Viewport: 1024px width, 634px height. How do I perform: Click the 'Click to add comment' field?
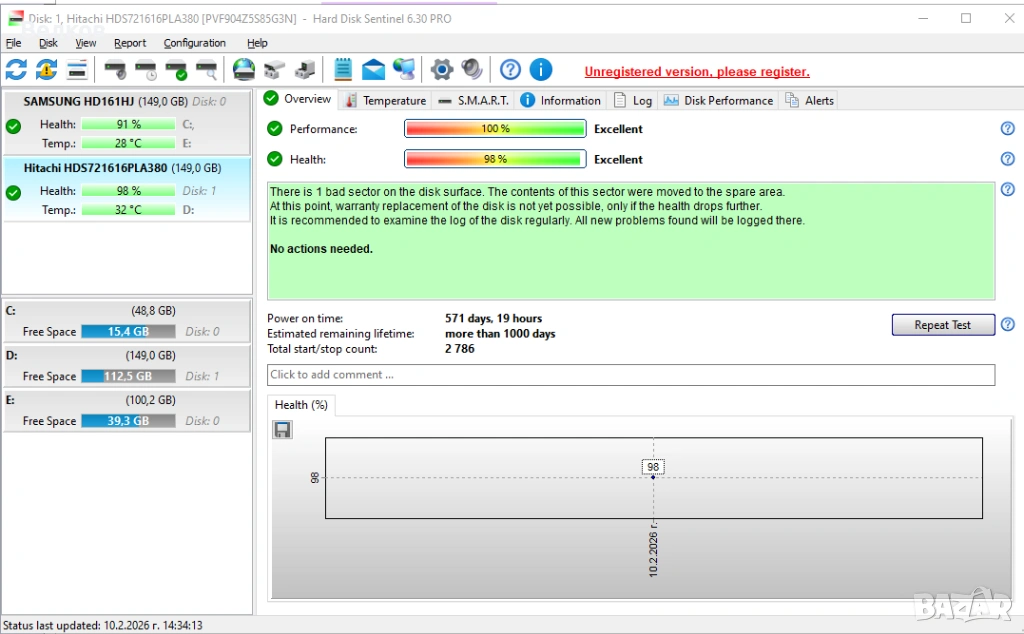(630, 375)
